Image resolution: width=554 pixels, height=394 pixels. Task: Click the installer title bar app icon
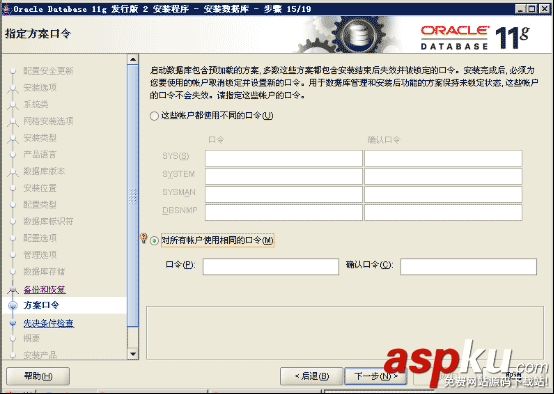coord(7,9)
